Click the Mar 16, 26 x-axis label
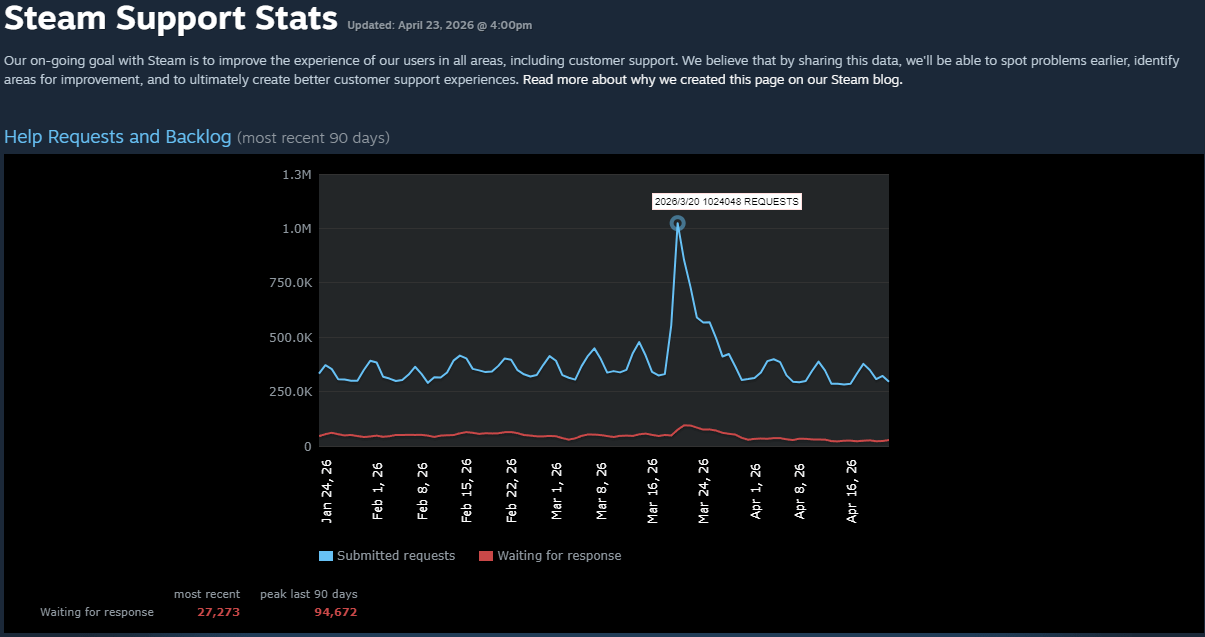Image resolution: width=1205 pixels, height=637 pixels. click(653, 491)
